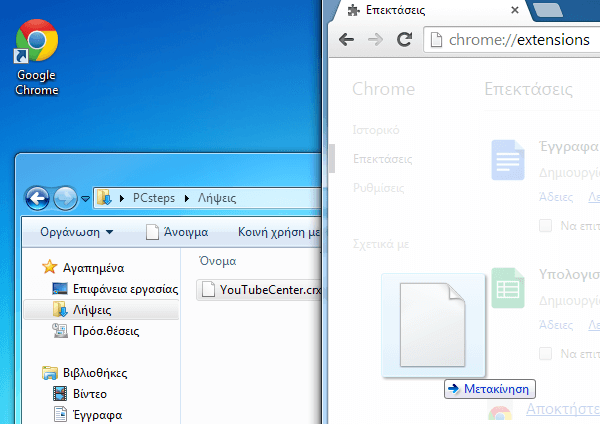Click the chrome://extensions address bar
The width and height of the screenshot is (600, 424).
pos(513,40)
